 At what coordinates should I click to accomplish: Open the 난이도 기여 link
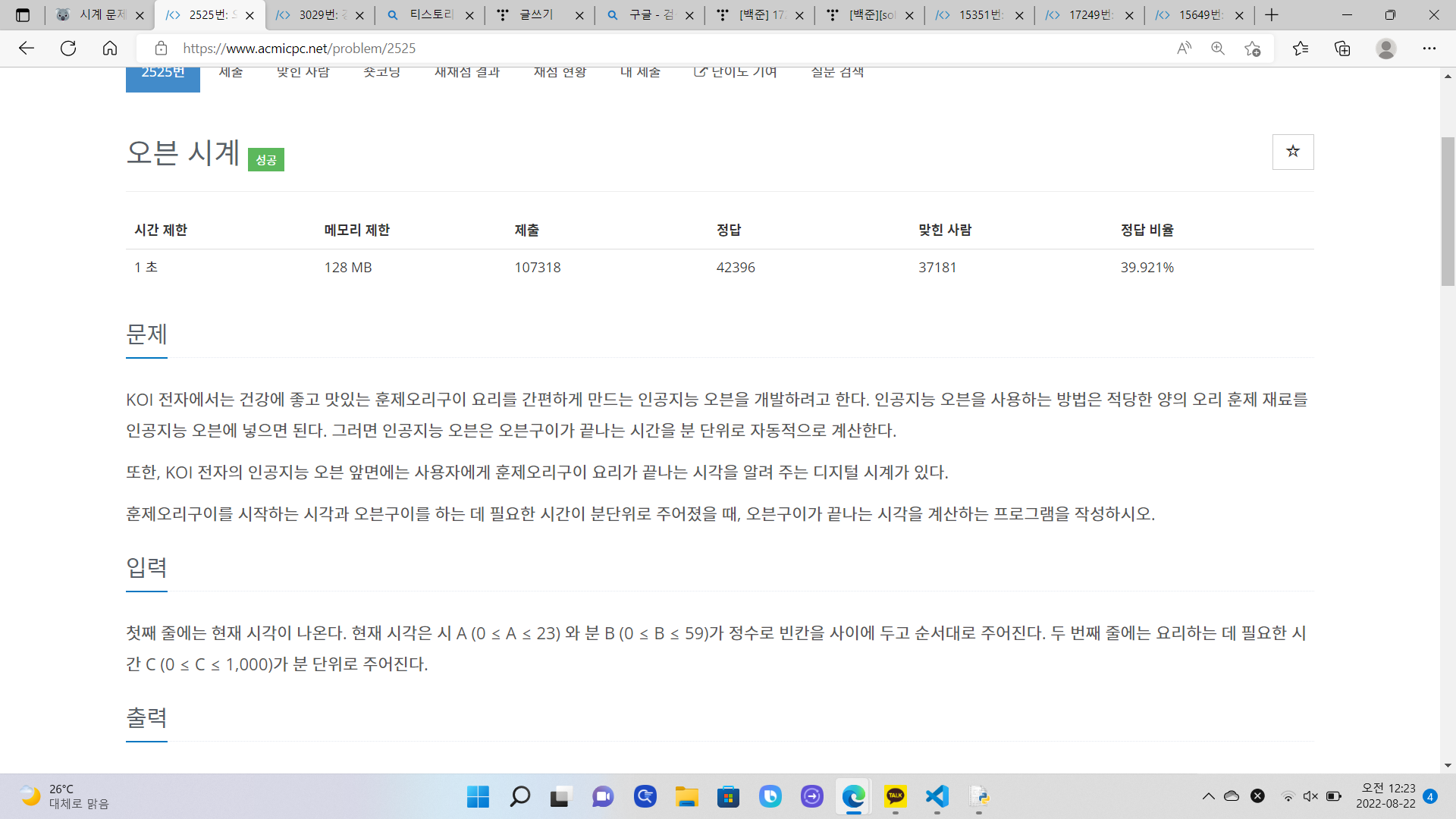[x=736, y=73]
